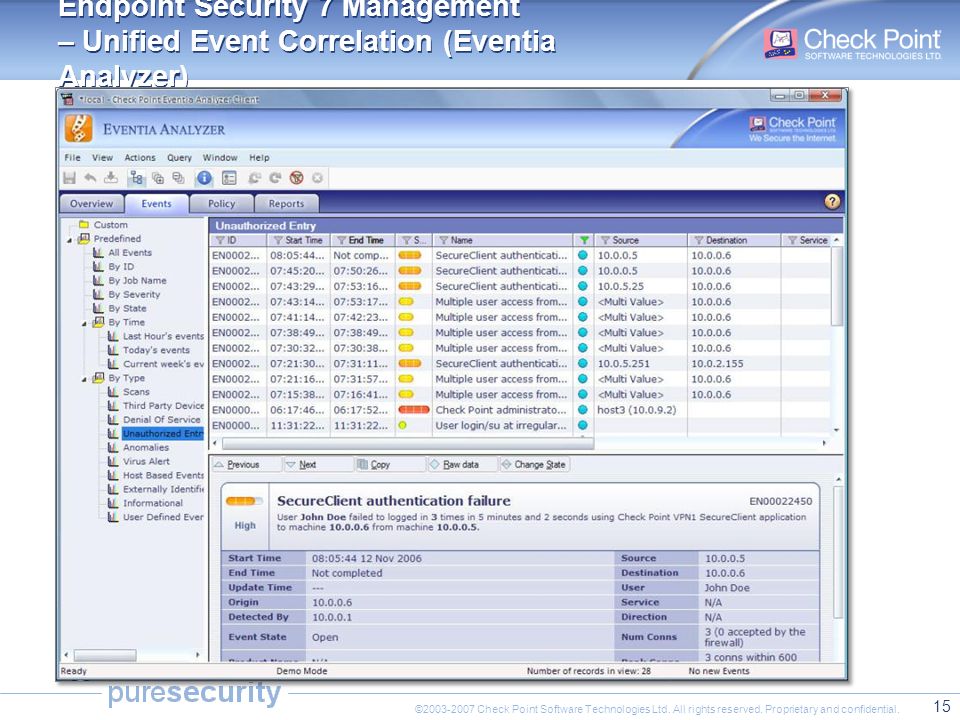The image size is (960, 720).
Task: Open the File menu
Action: [72, 157]
